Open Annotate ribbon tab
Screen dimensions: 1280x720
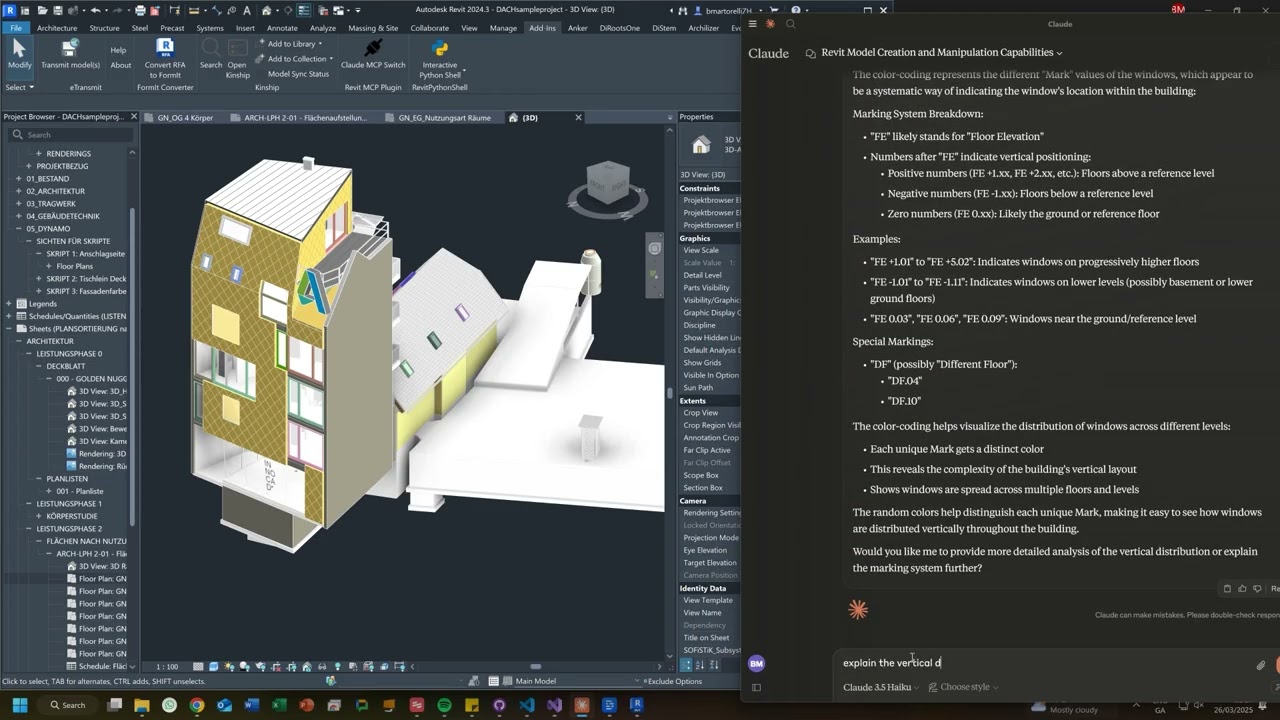click(x=282, y=28)
